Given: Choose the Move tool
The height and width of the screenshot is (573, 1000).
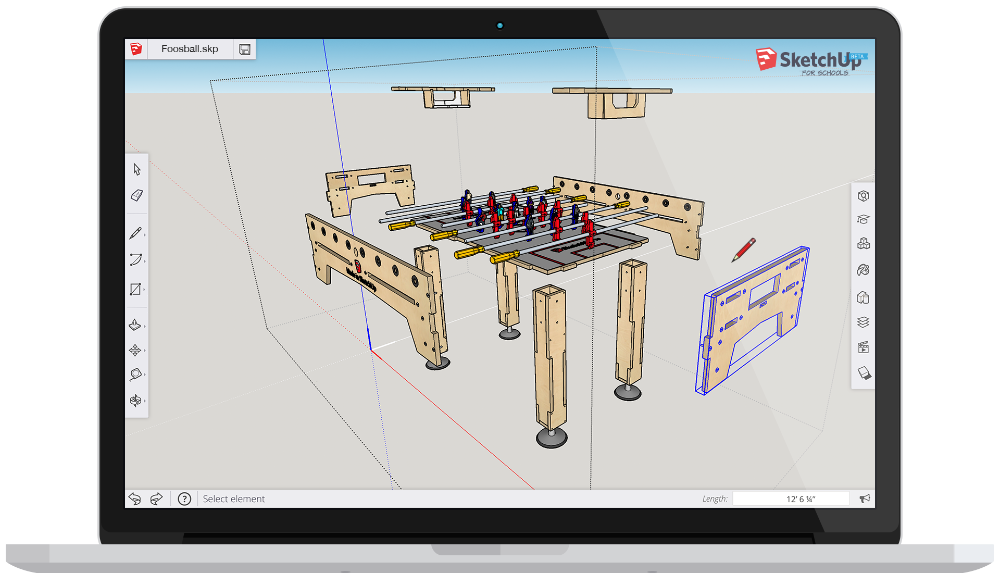Looking at the screenshot, I should [x=135, y=350].
